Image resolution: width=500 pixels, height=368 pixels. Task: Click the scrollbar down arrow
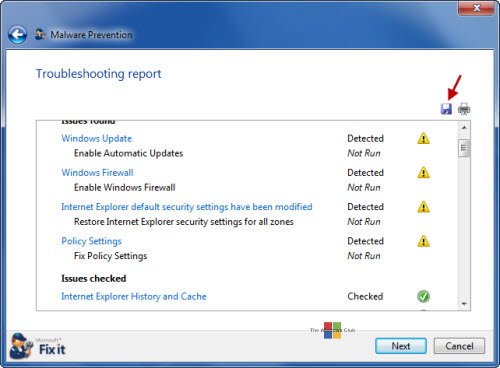pyautogui.click(x=464, y=304)
